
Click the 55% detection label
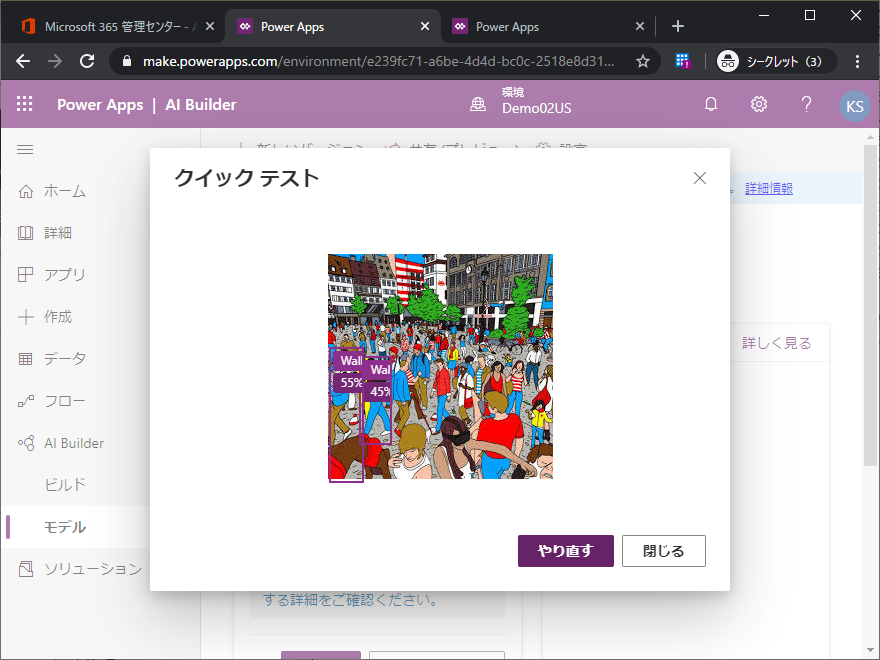(350, 383)
